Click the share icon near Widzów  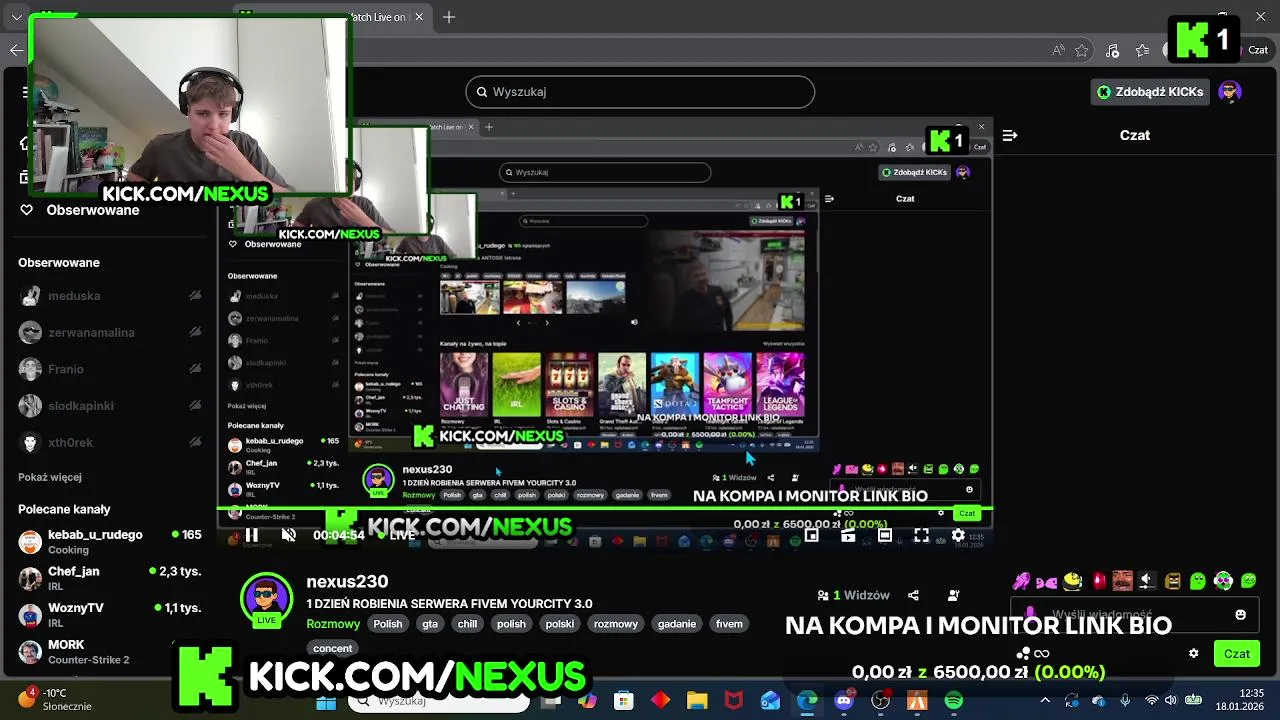coord(913,595)
